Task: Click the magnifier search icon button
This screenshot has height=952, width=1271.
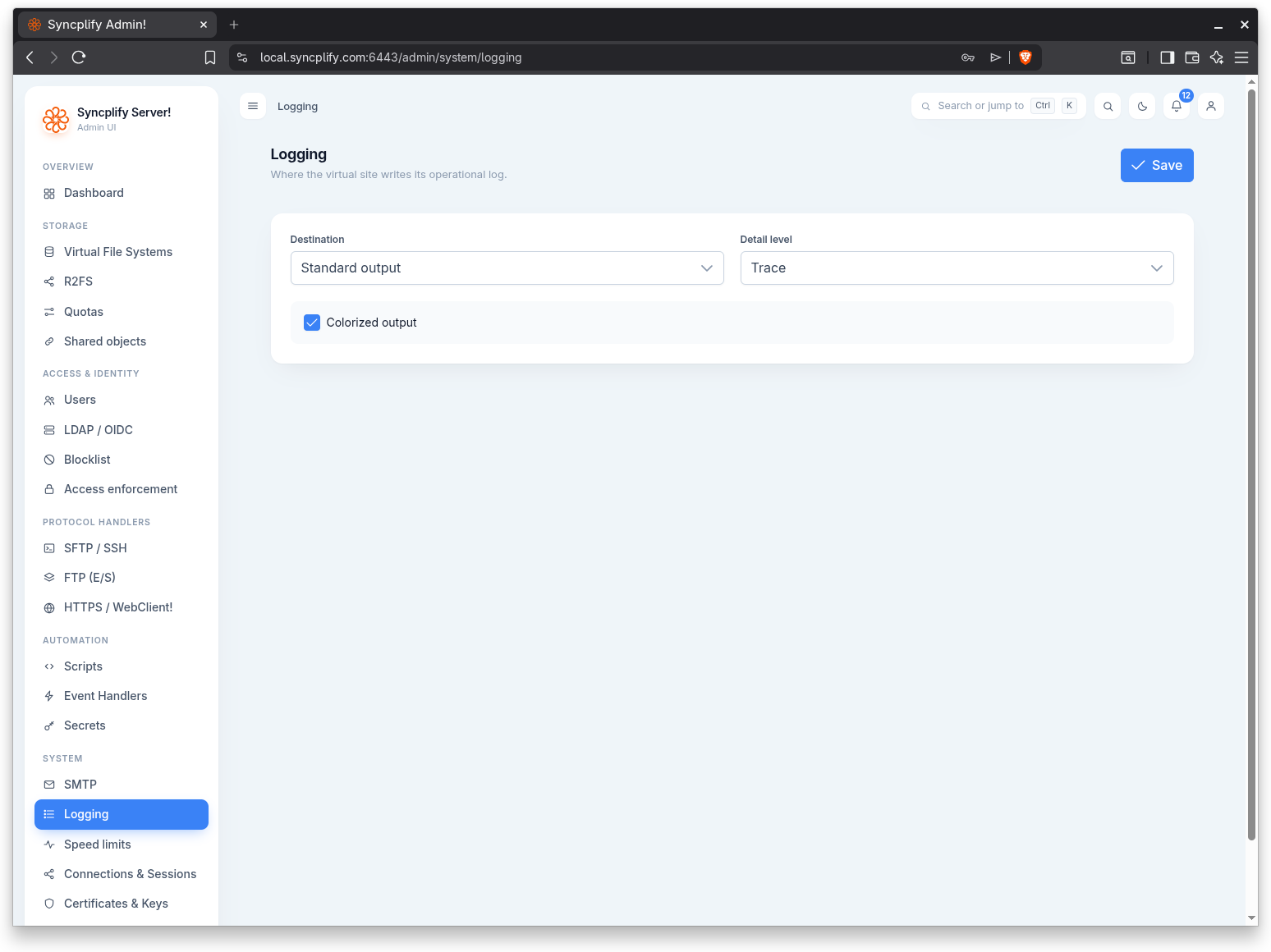Action: pyautogui.click(x=1108, y=106)
